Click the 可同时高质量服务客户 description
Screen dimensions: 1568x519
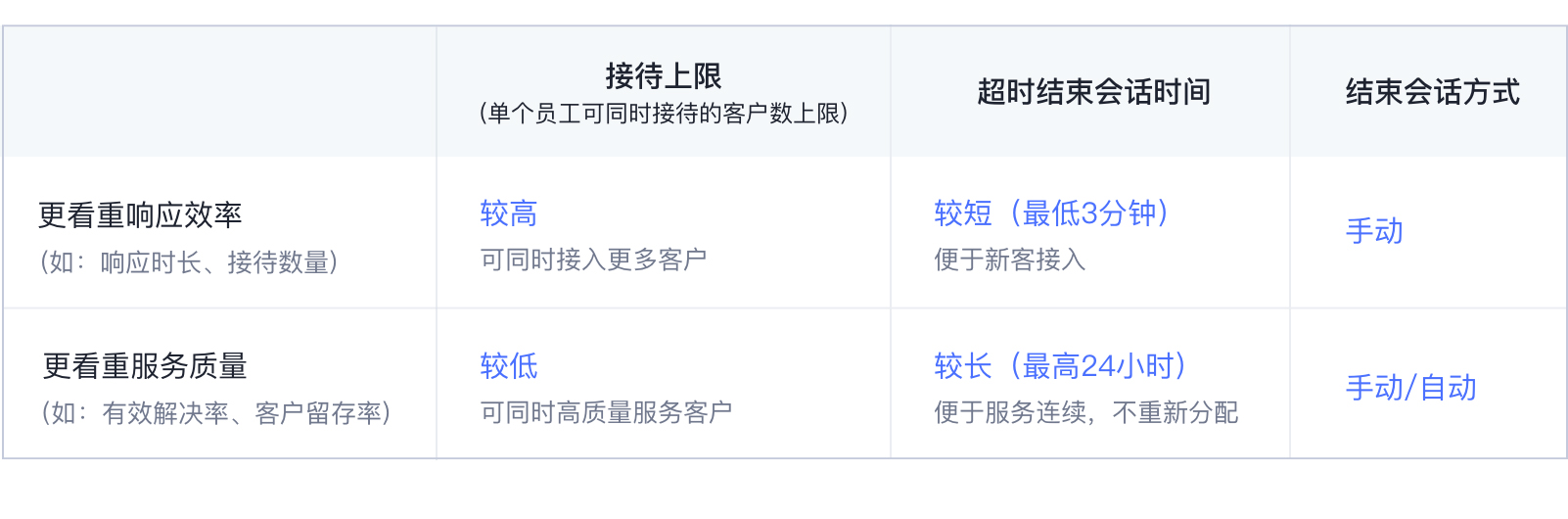coord(606,412)
